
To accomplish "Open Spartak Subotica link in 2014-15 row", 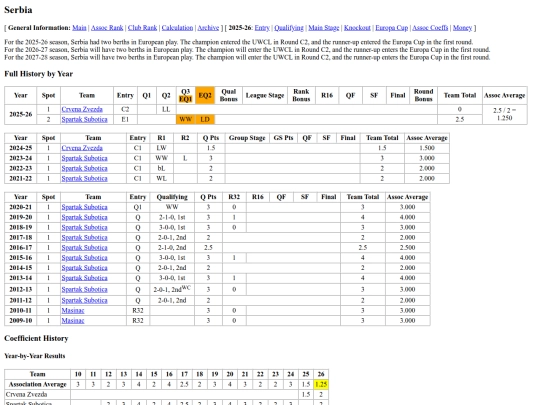I will [84, 268].
